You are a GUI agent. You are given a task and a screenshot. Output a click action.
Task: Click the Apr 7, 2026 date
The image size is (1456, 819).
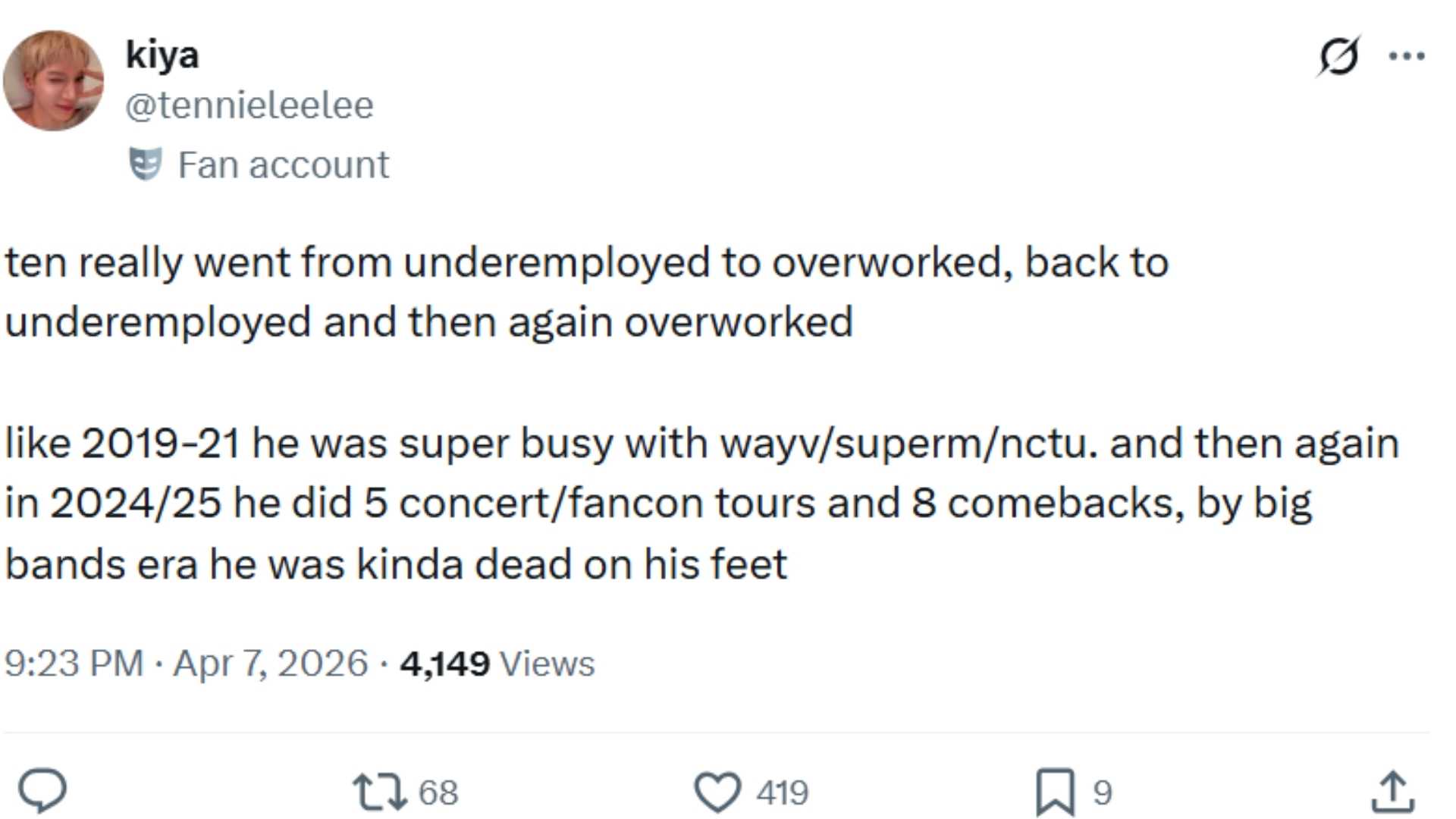(x=270, y=663)
